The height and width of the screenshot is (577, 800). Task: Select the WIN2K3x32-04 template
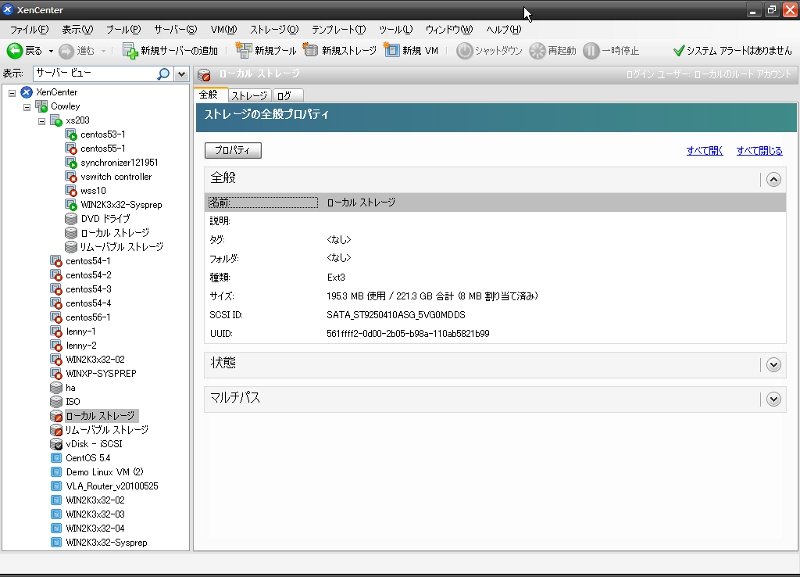coord(95,528)
